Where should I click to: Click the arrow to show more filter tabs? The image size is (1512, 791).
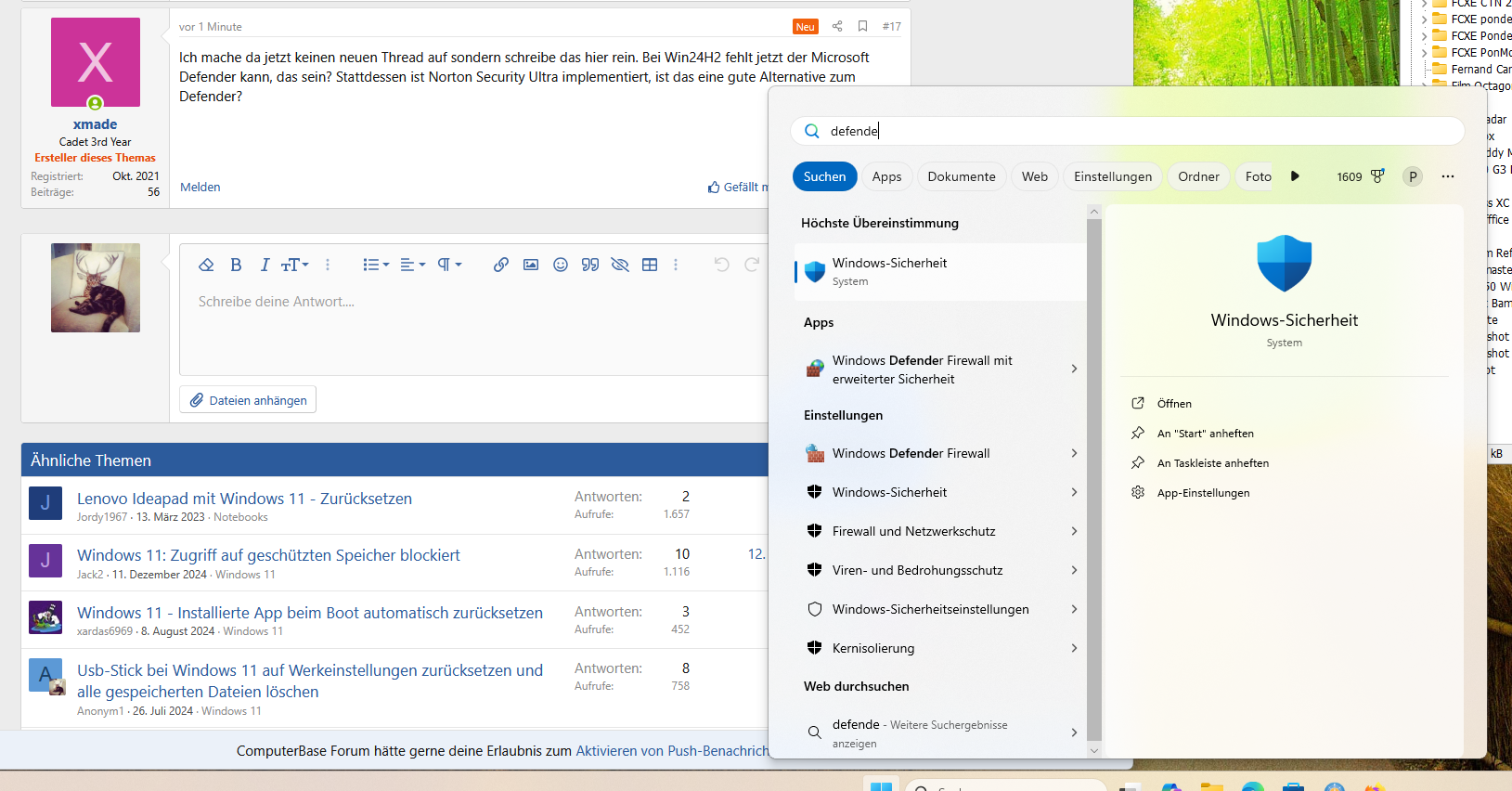1295,176
